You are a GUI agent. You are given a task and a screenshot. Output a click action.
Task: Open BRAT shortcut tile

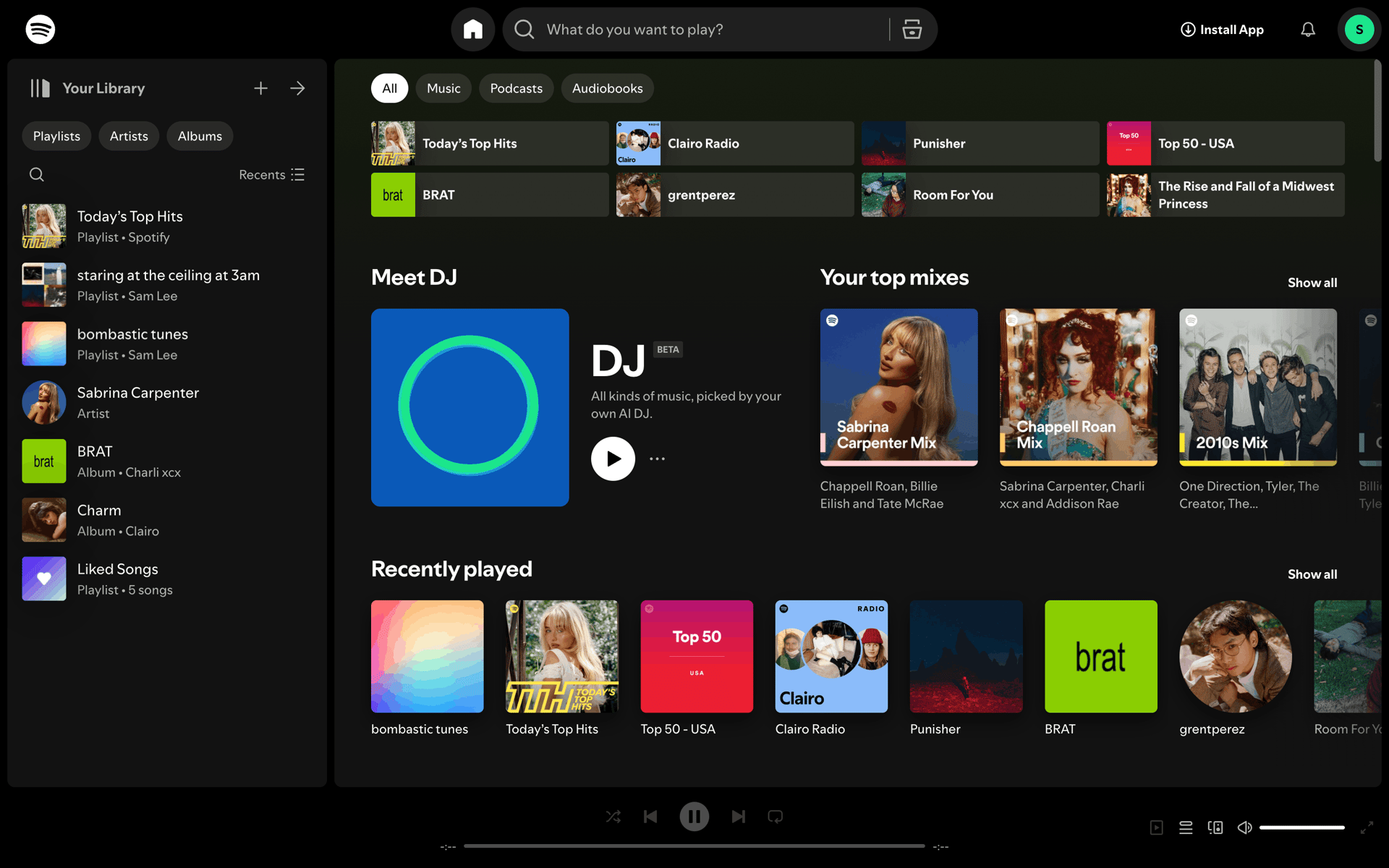pyautogui.click(x=490, y=195)
